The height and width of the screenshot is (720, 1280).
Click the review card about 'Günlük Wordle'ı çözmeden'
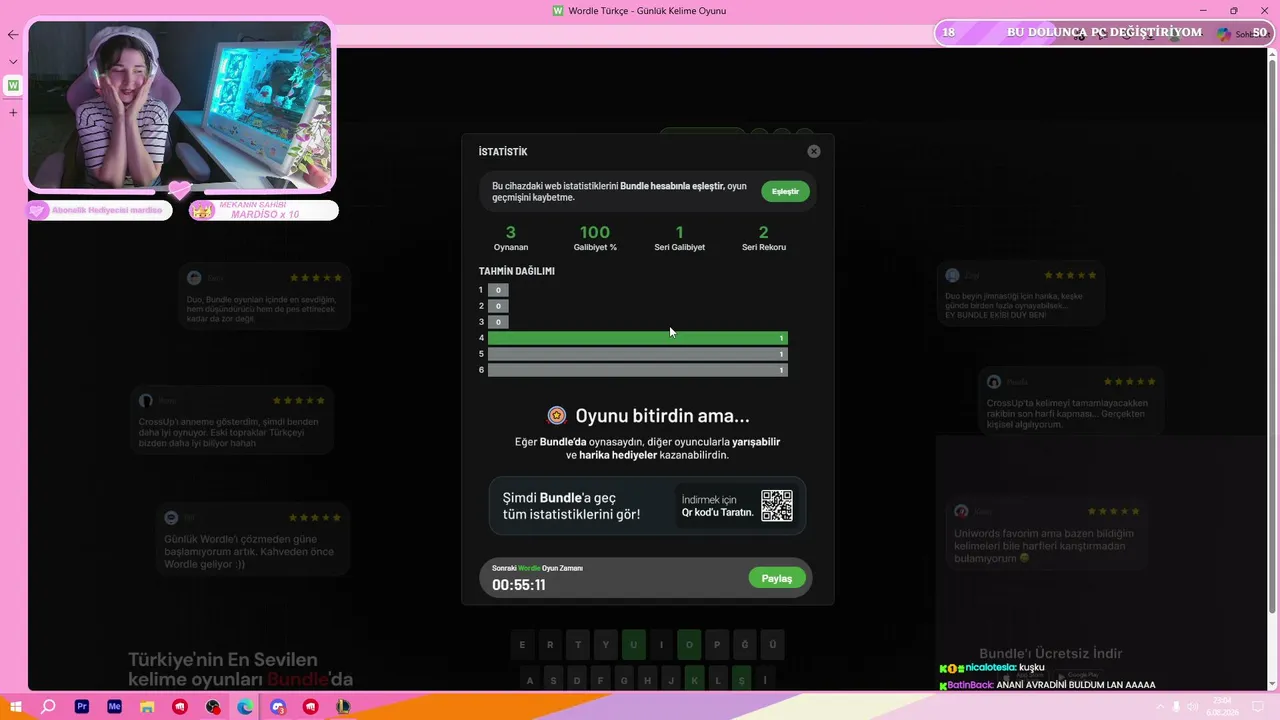[x=253, y=540]
